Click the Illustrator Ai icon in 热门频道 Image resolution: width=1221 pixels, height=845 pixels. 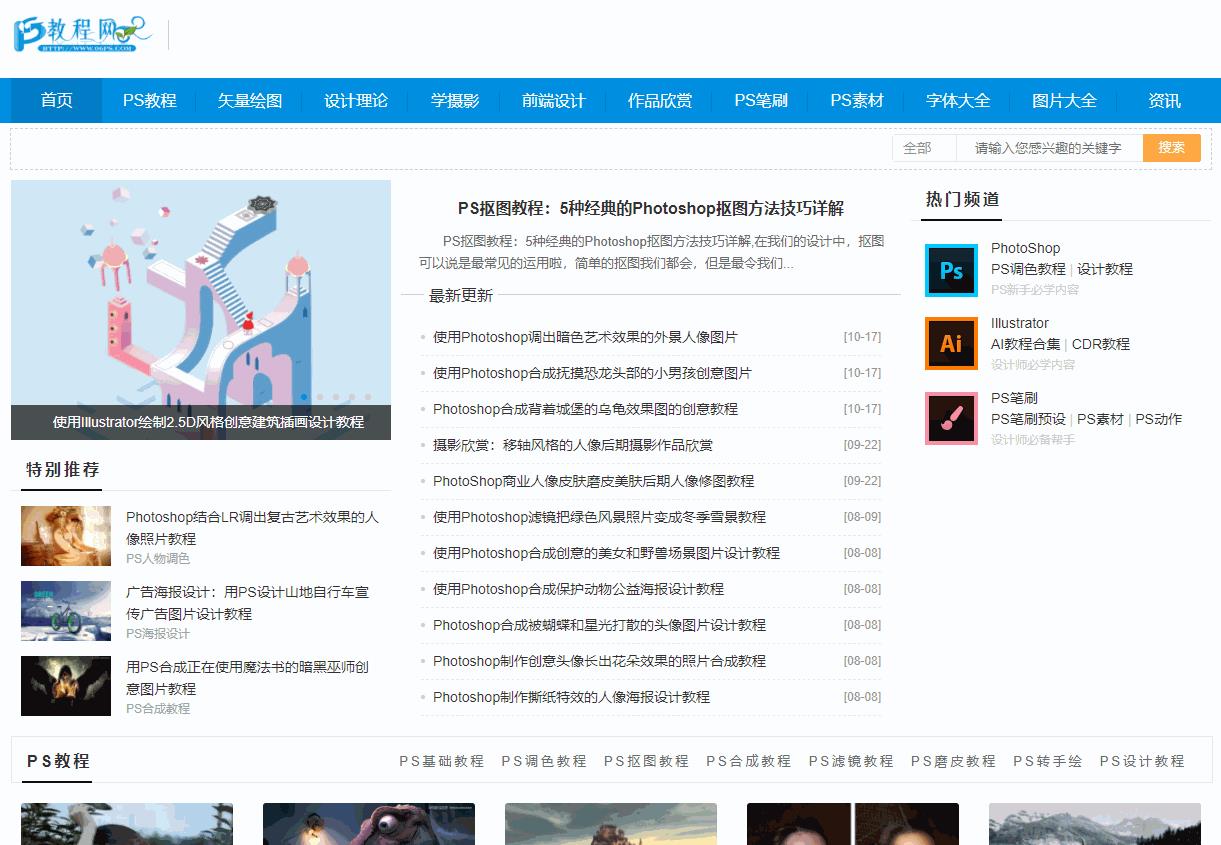[x=950, y=343]
